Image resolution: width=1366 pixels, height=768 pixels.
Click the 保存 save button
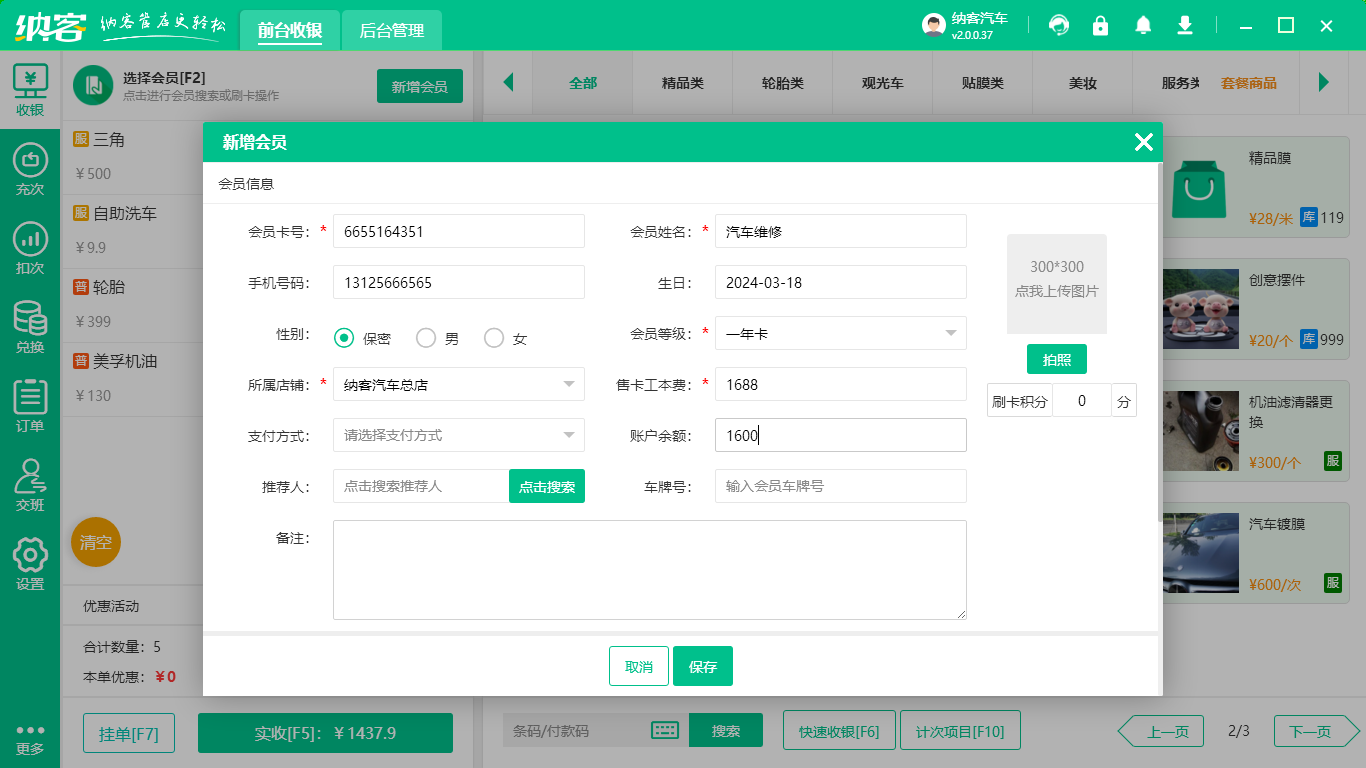coord(702,667)
